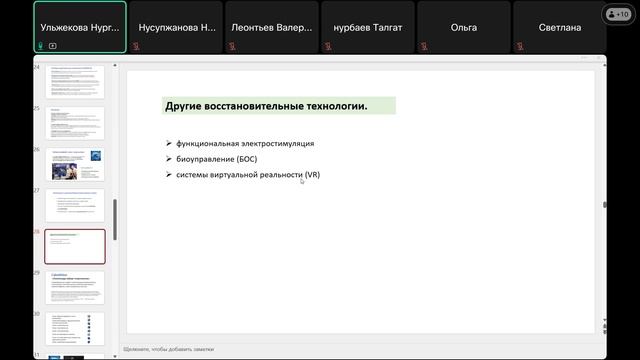The height and width of the screenshot is (360, 640).
Task: Open slide 27 thumbnail
Action: point(75,205)
